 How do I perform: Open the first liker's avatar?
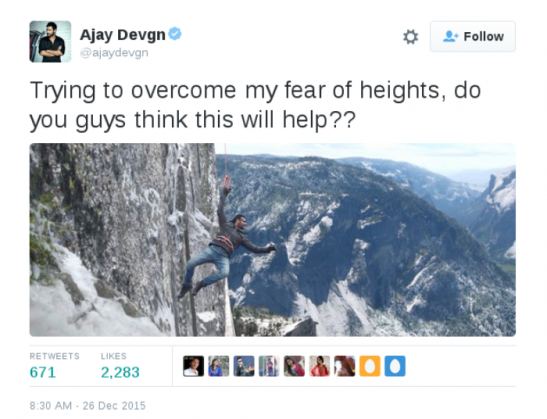pos(194,366)
